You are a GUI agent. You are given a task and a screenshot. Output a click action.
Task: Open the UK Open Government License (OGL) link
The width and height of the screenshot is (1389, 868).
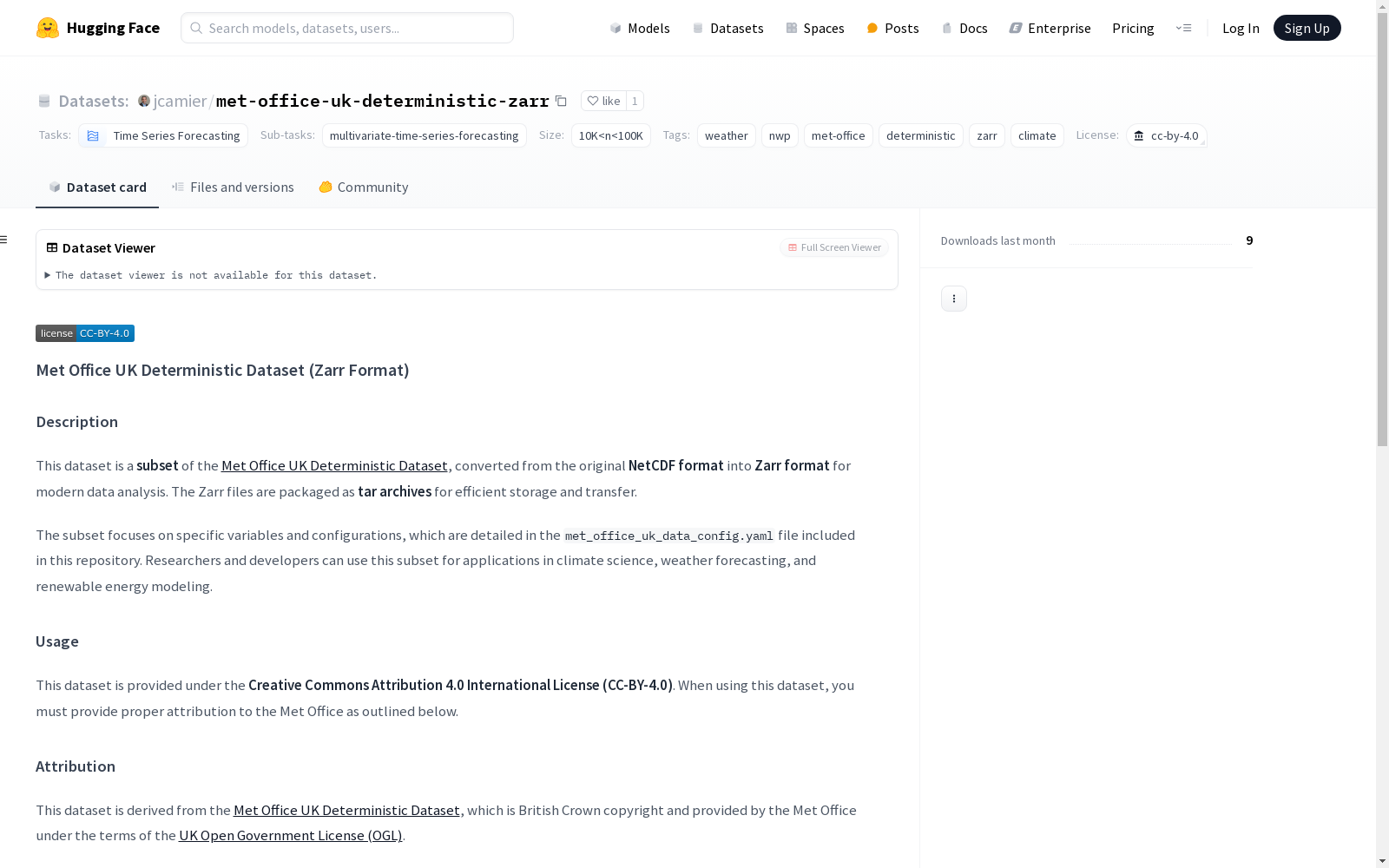[x=291, y=836]
